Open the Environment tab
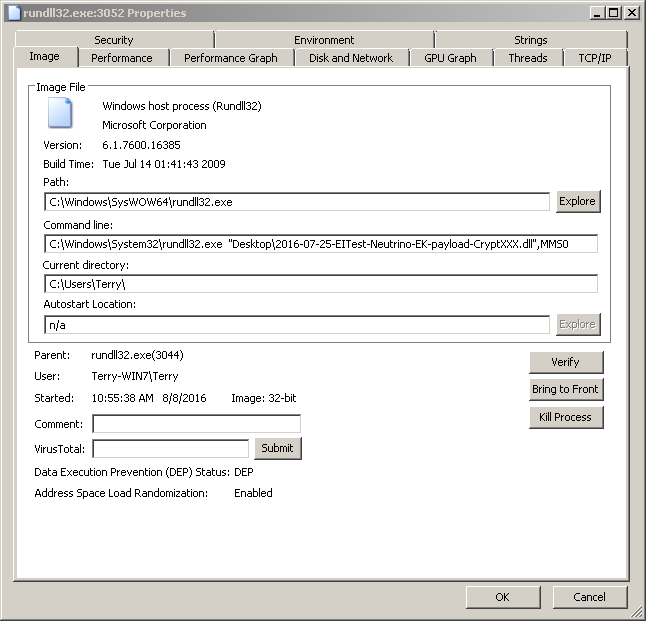Viewport: 646px width, 621px height. 324,40
